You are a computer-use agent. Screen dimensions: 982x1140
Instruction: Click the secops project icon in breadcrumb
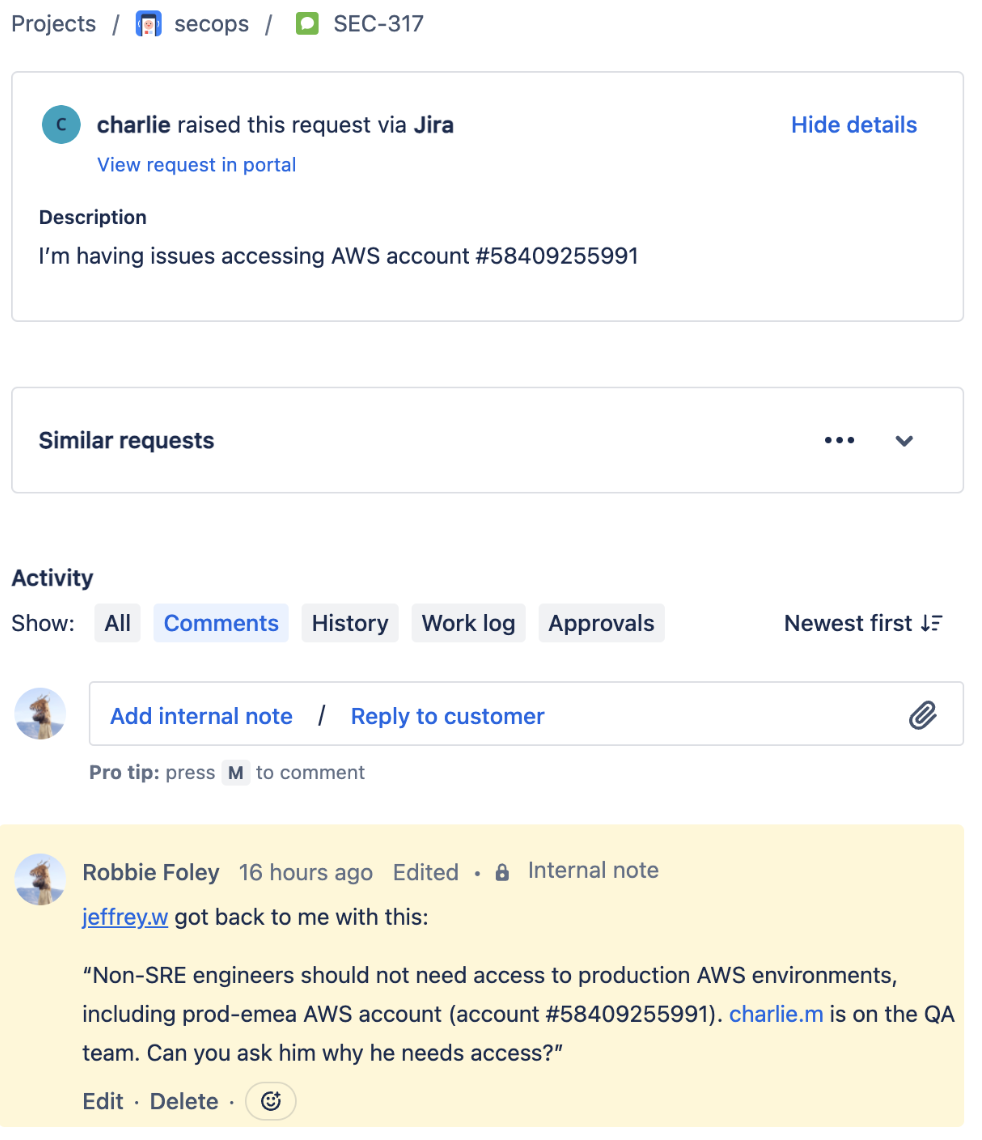coord(148,24)
